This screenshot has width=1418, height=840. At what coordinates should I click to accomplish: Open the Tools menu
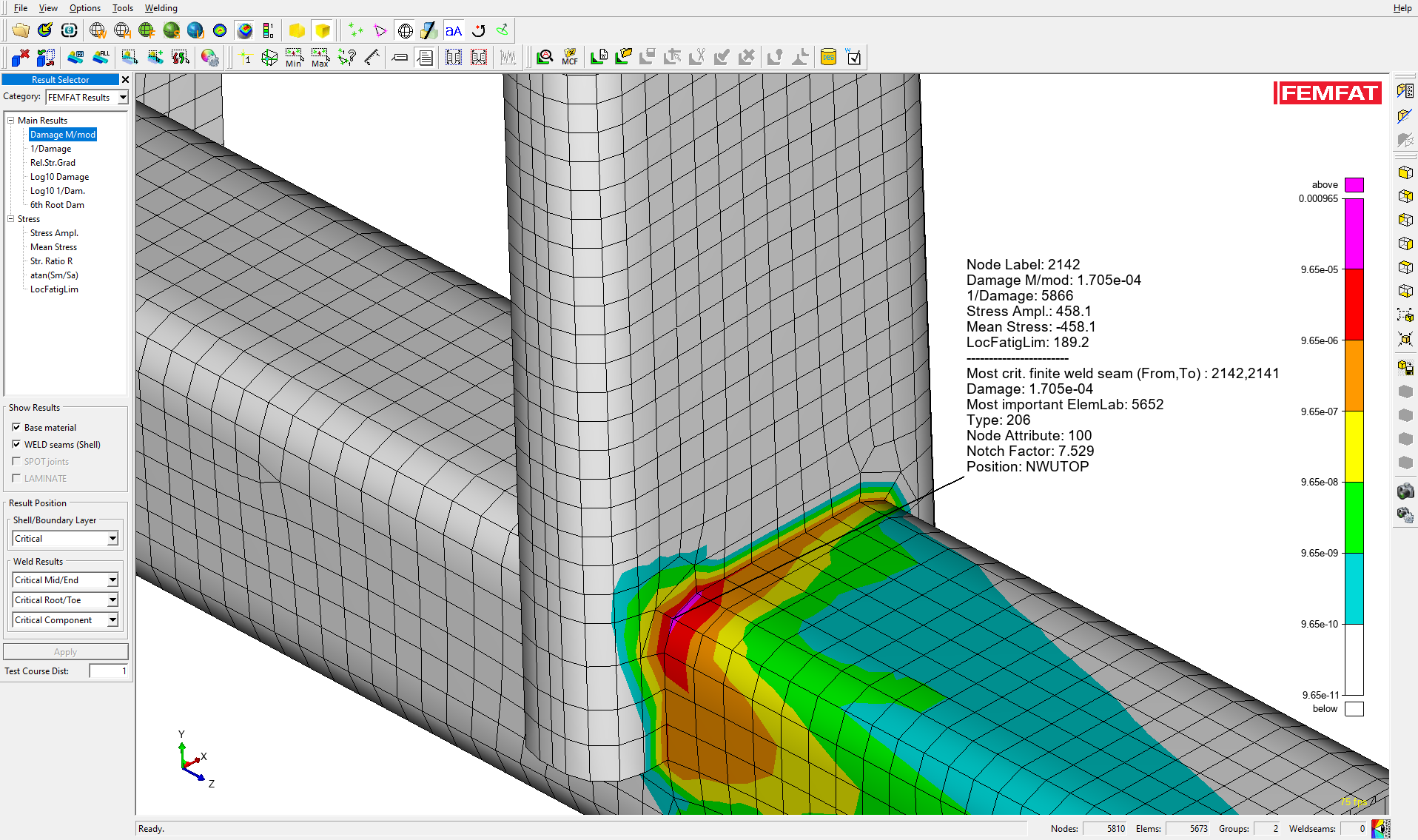[122, 8]
